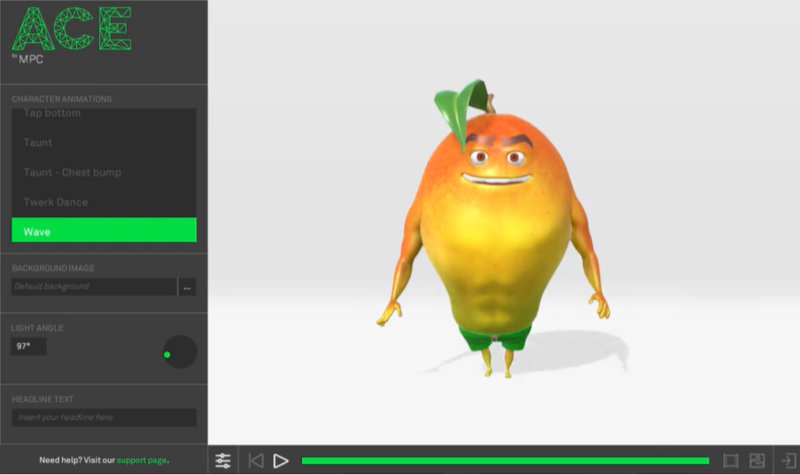Click the fullscreen frame icon

pos(730,461)
